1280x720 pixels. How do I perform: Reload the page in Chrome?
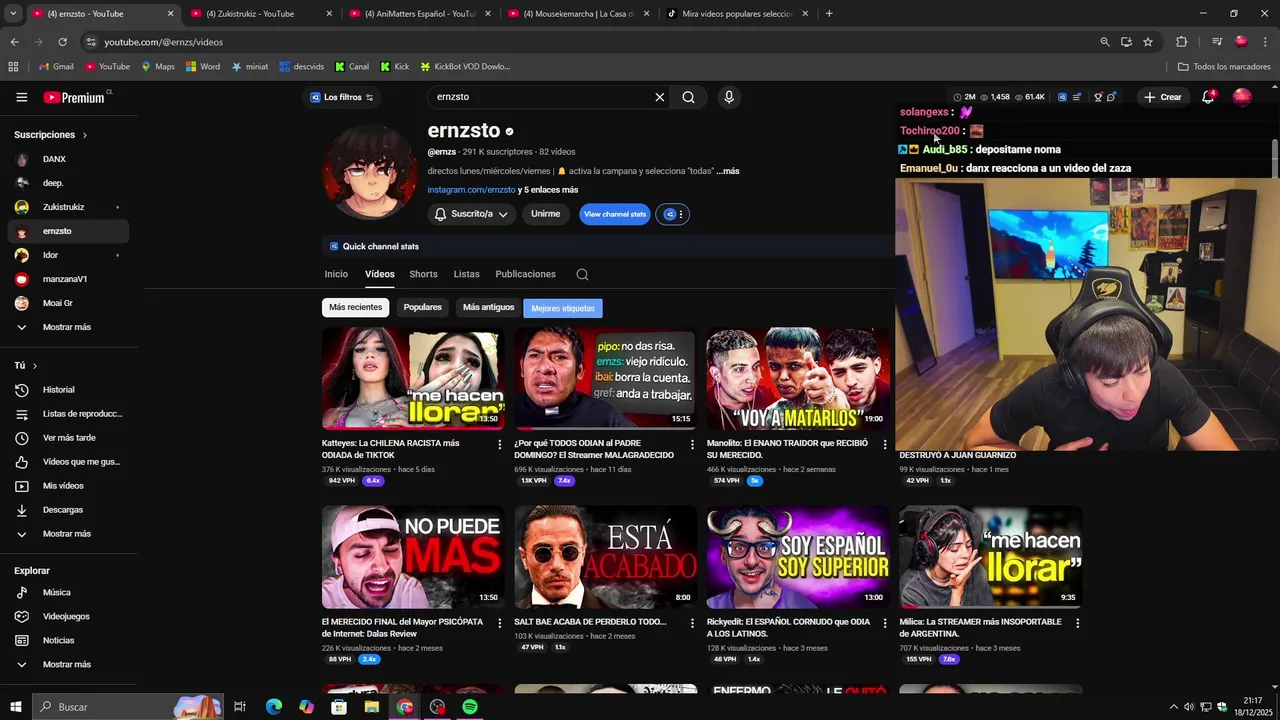click(62, 42)
